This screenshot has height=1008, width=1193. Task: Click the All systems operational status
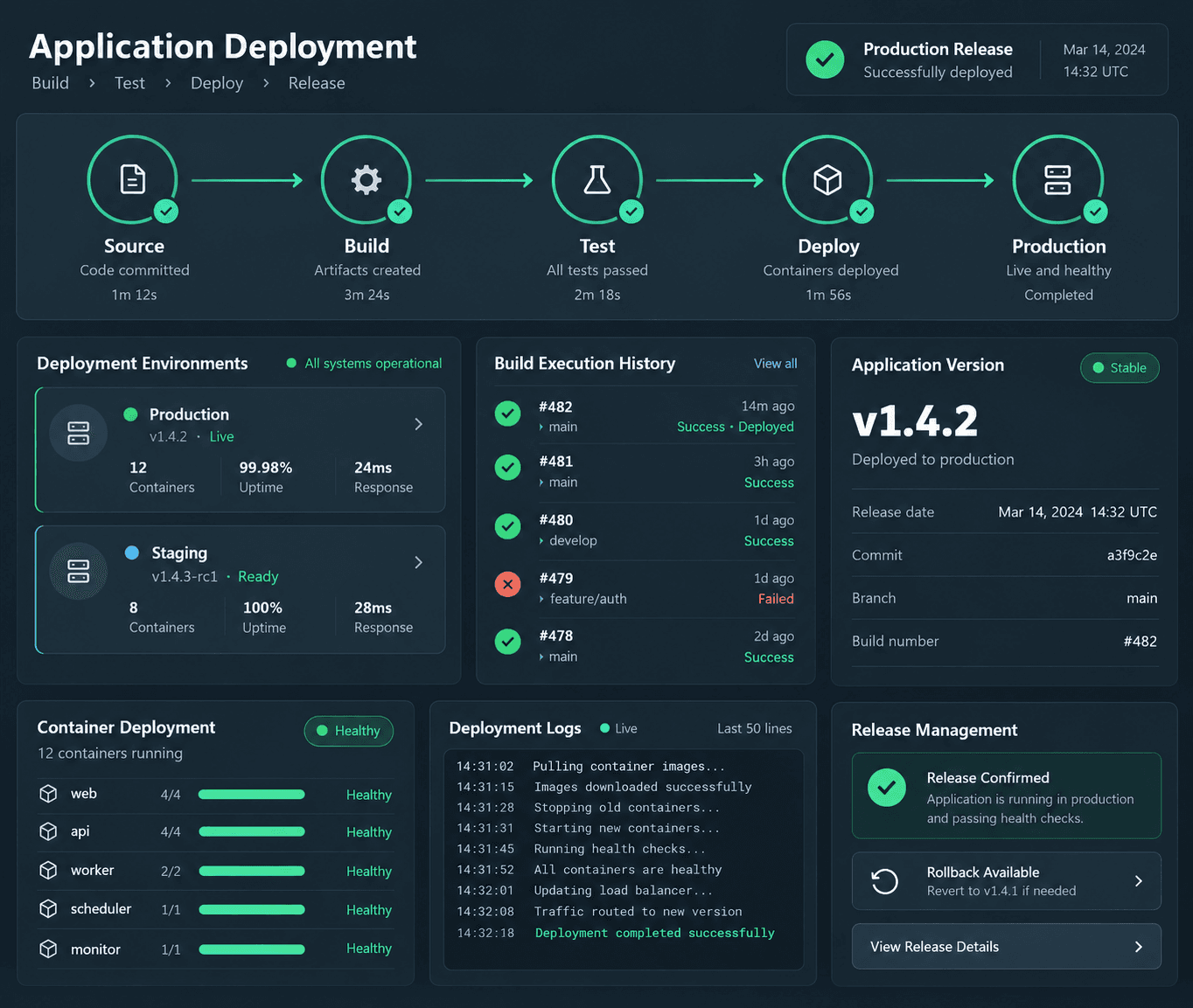[x=365, y=364]
